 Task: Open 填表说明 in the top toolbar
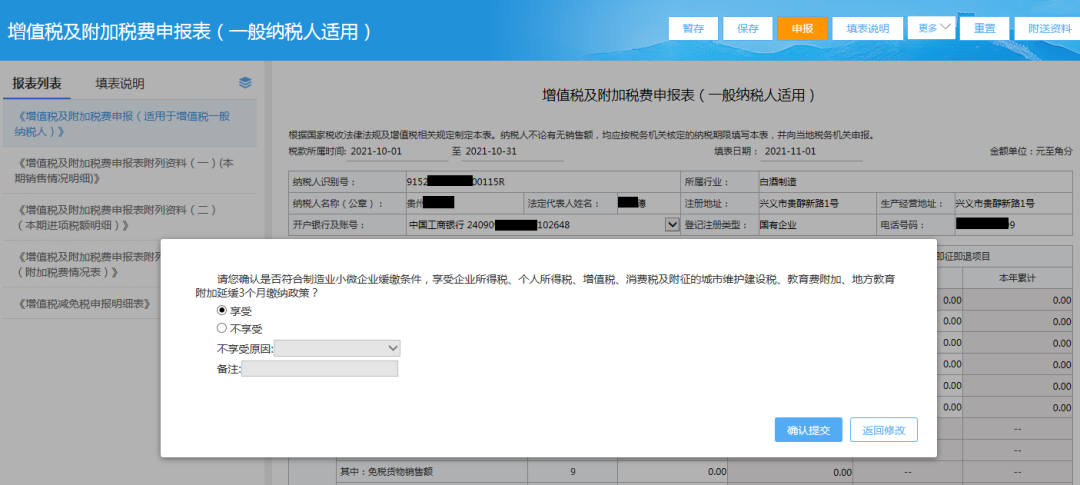pyautogui.click(x=867, y=29)
